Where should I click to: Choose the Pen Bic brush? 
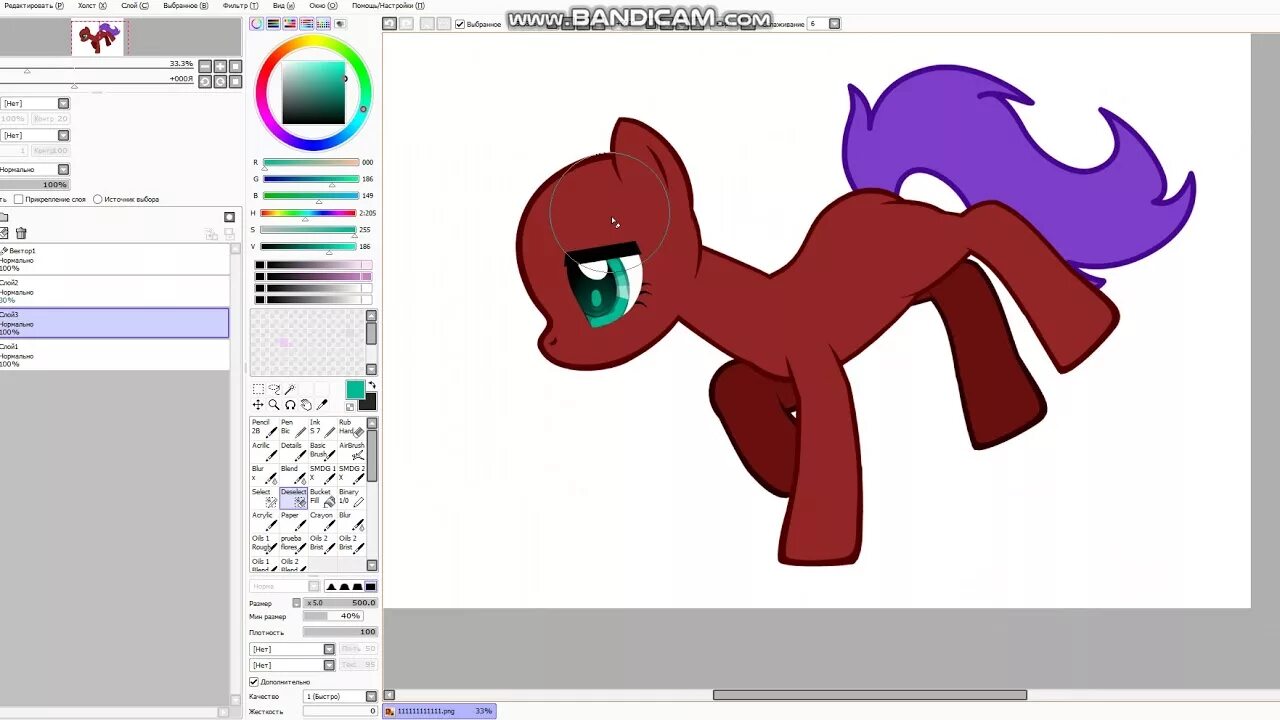[293, 428]
